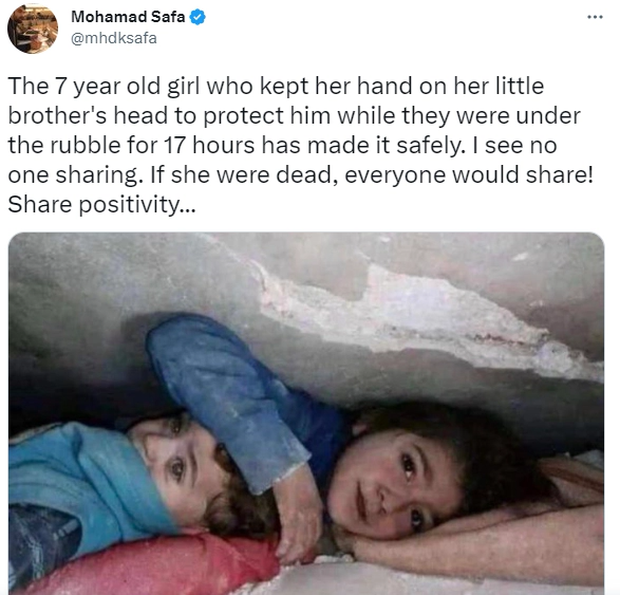
Task: Open the attached photo in the tweet
Action: pyautogui.click(x=306, y=413)
